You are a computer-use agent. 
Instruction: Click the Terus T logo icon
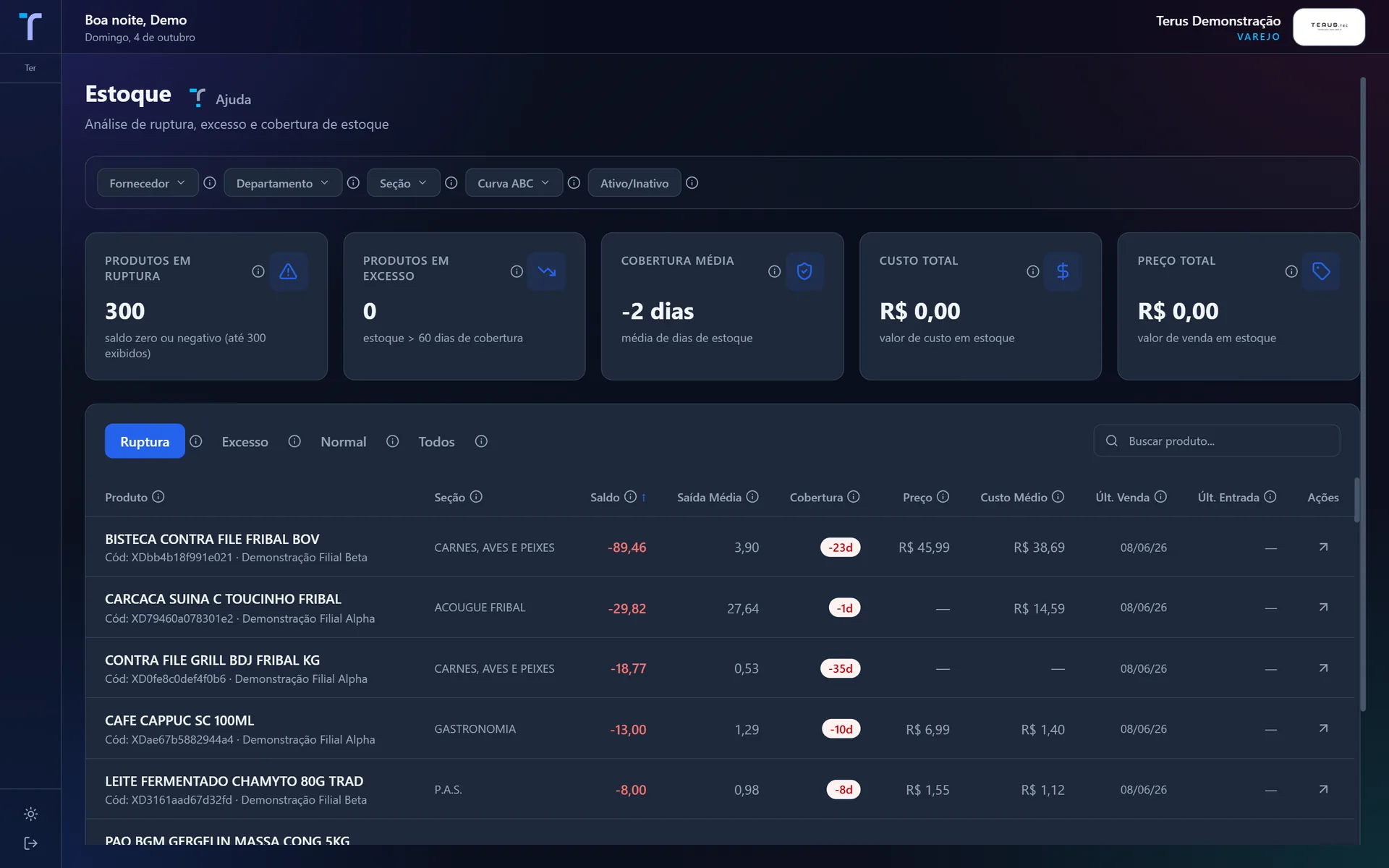point(30,27)
